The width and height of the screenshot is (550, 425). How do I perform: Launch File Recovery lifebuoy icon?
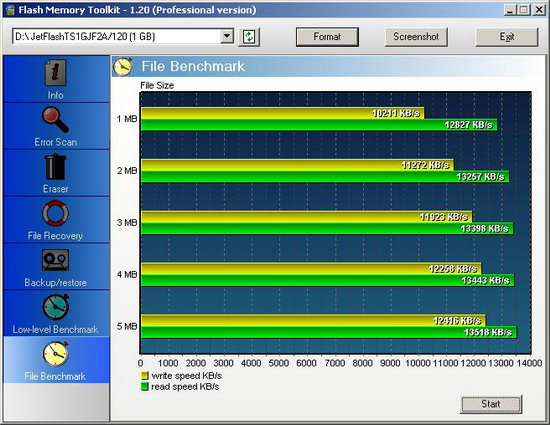click(55, 213)
